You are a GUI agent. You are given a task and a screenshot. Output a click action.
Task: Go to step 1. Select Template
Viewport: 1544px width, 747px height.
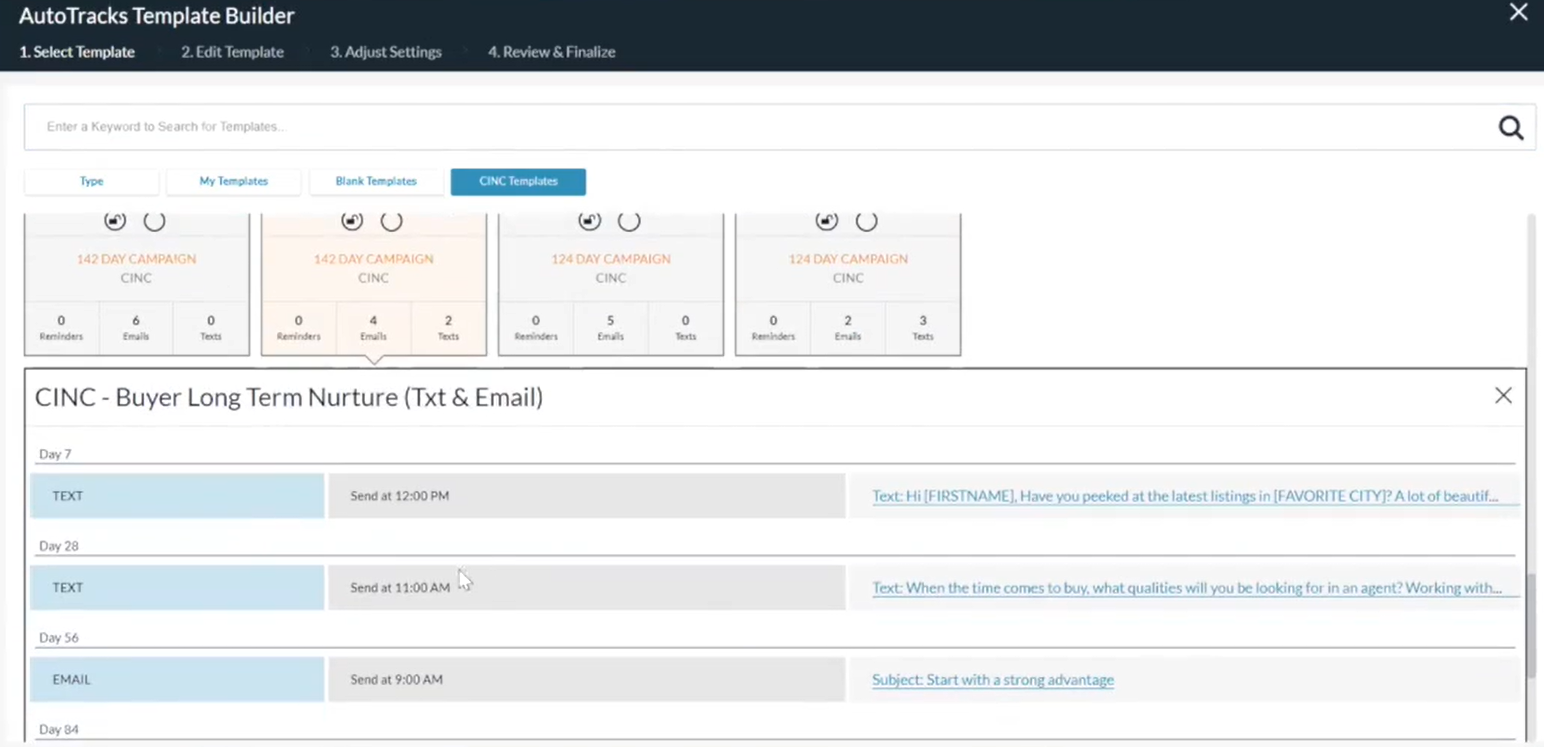[x=77, y=52]
